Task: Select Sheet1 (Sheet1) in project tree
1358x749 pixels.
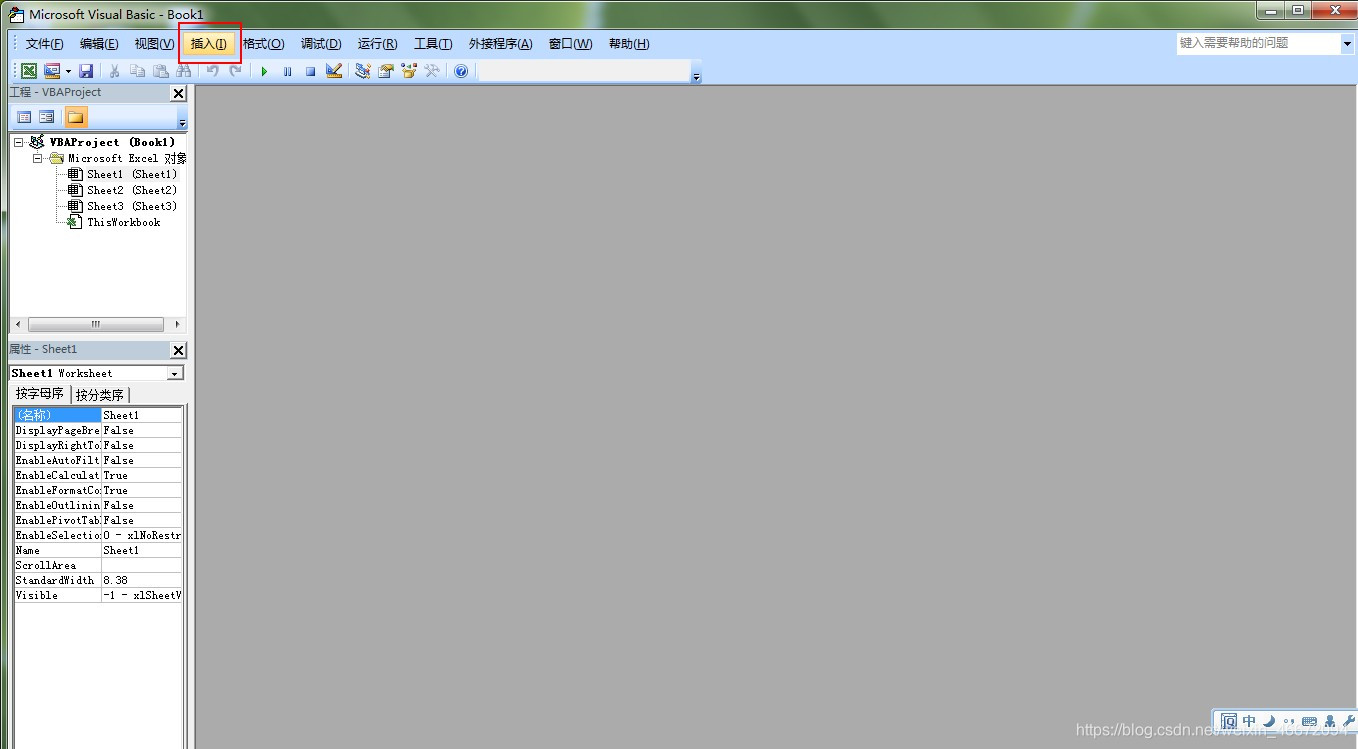Action: point(131,174)
